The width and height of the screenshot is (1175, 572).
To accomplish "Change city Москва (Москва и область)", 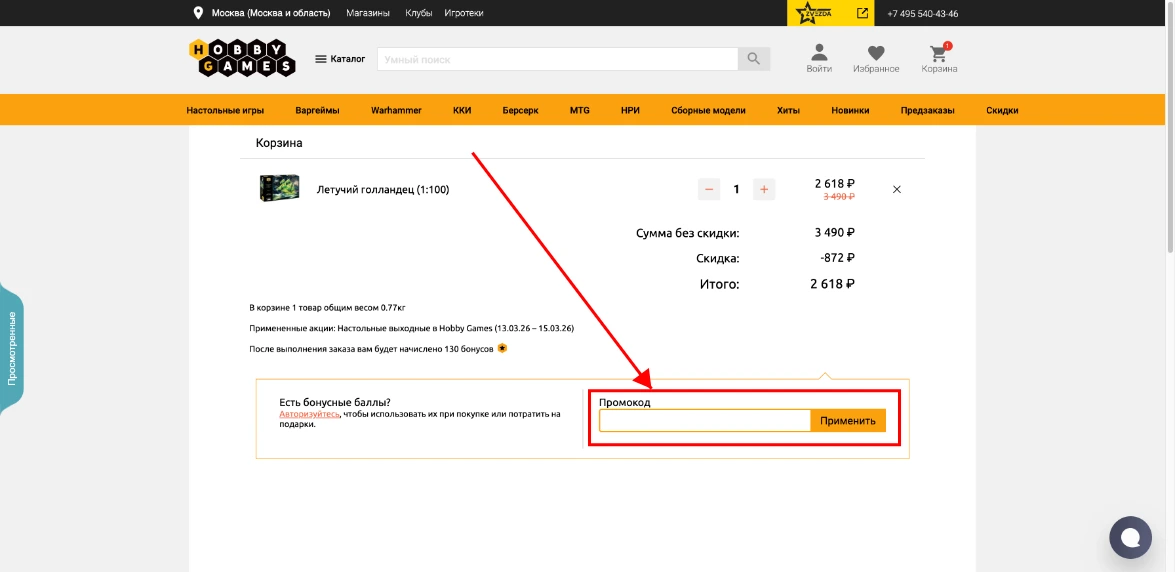I will click(271, 13).
